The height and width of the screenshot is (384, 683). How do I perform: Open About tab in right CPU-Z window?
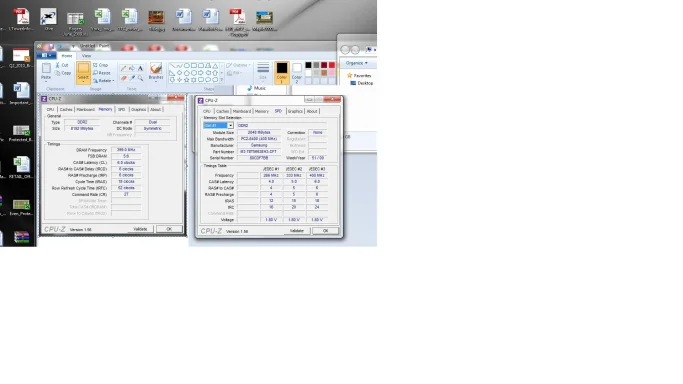click(x=312, y=111)
